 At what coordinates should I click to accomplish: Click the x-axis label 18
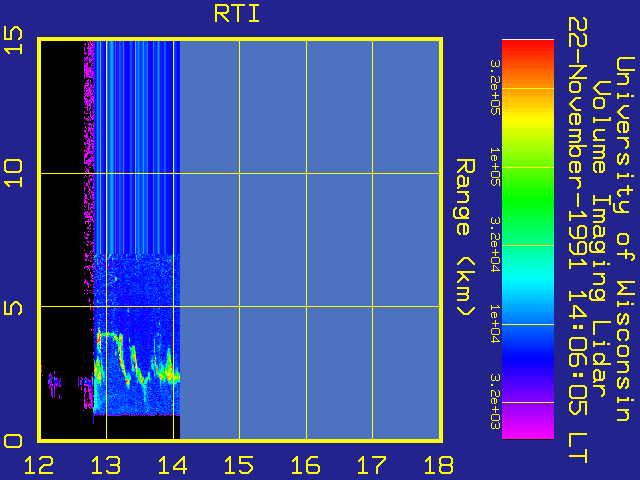tap(439, 465)
